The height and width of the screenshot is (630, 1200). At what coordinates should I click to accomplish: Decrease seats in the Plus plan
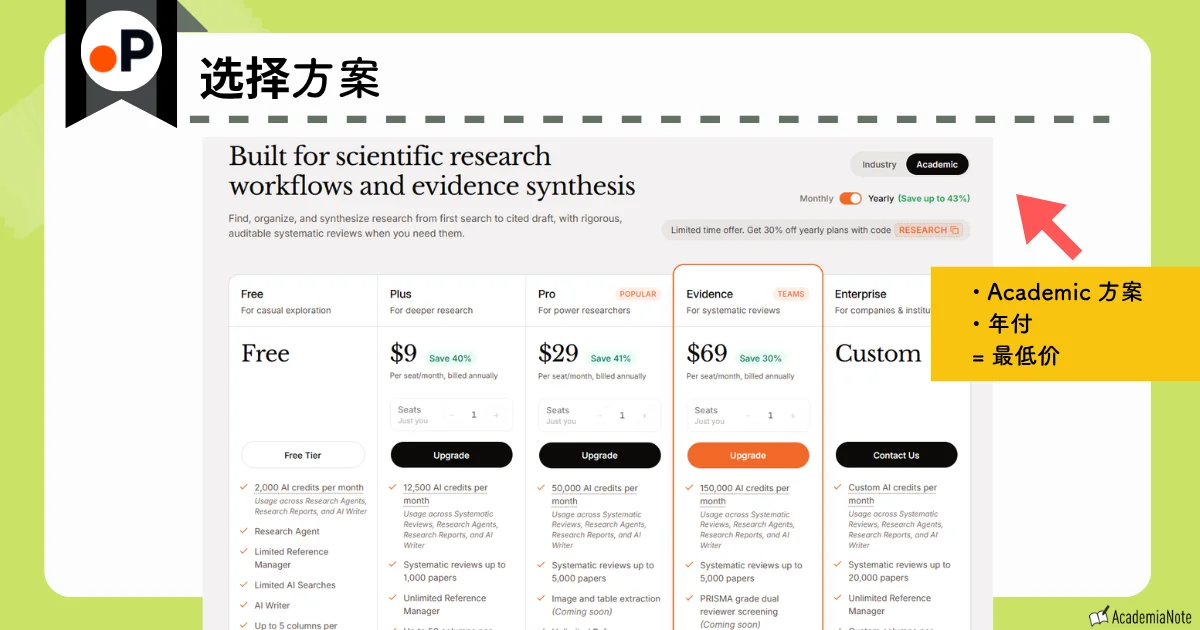452,415
